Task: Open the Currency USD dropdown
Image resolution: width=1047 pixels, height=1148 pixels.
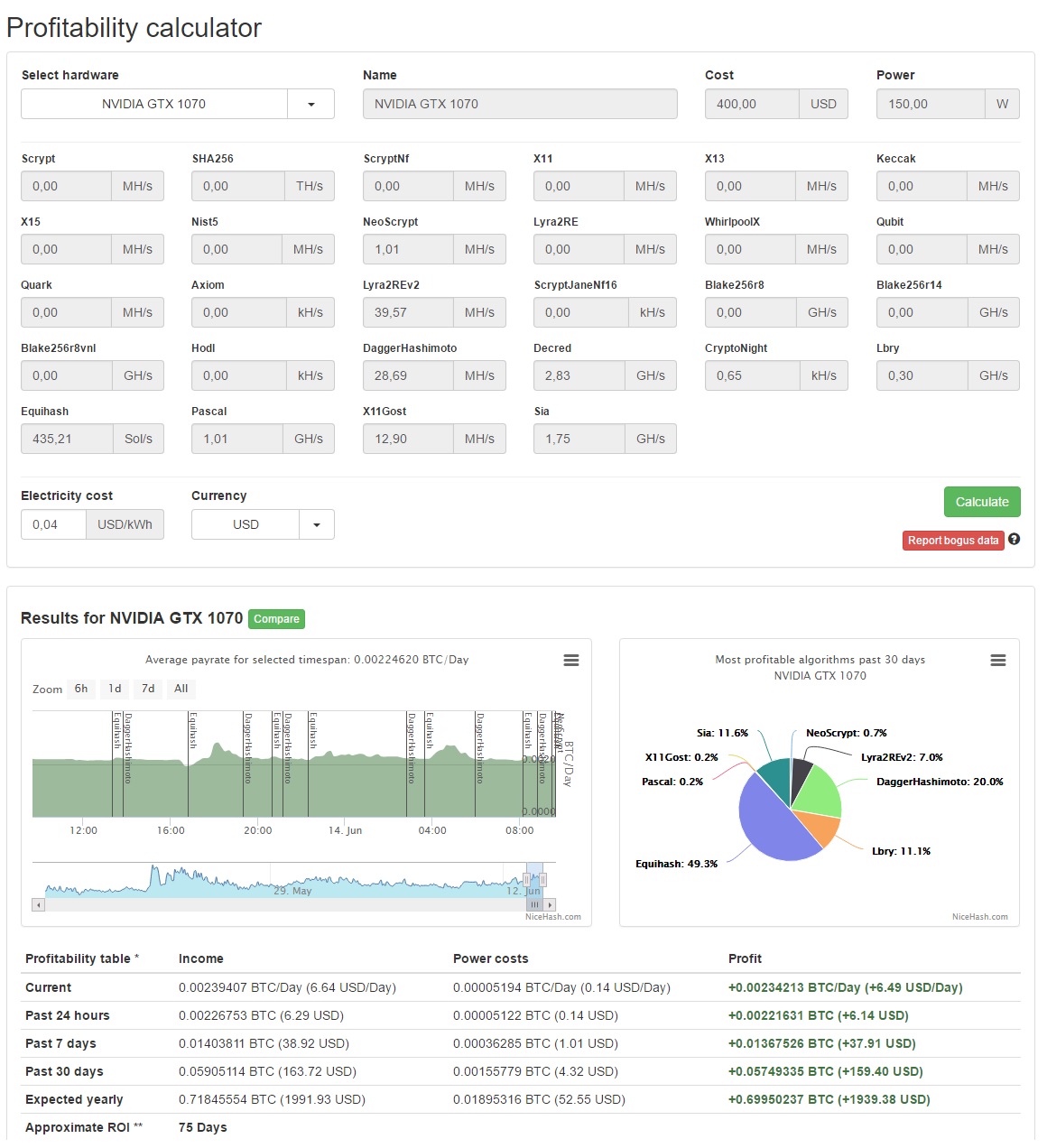Action: click(x=263, y=524)
